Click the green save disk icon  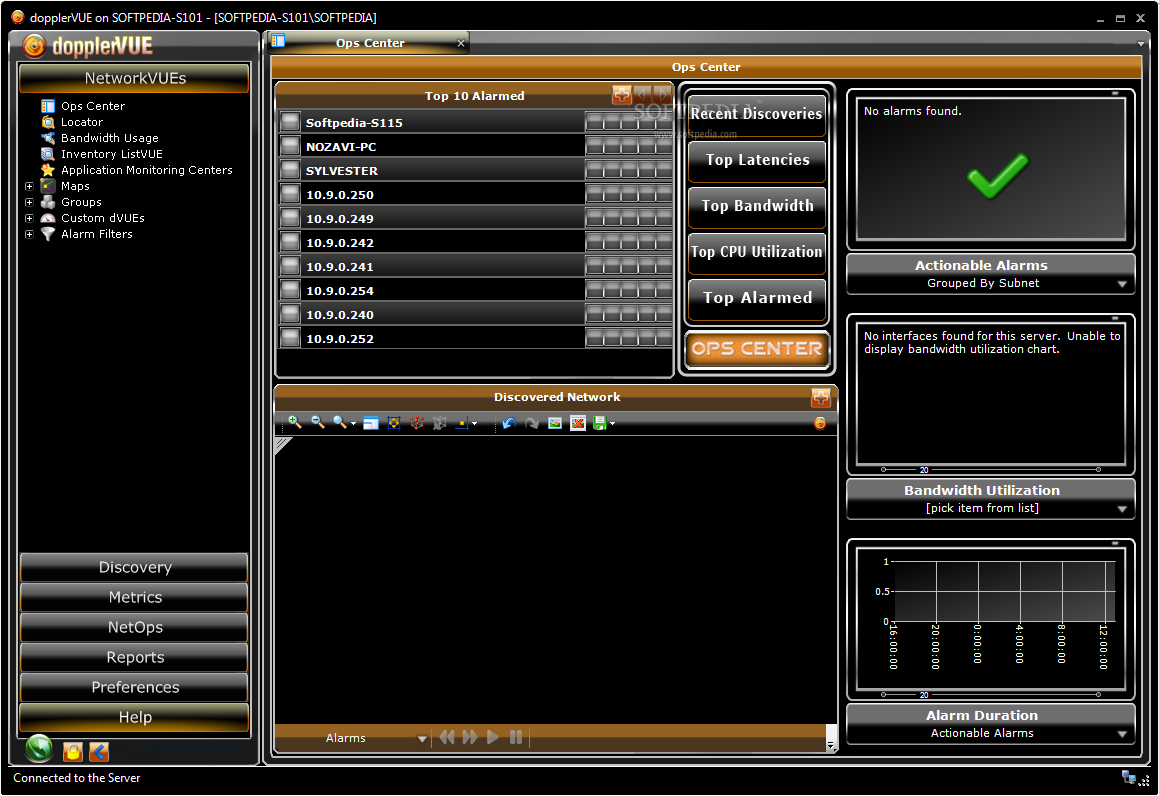600,423
